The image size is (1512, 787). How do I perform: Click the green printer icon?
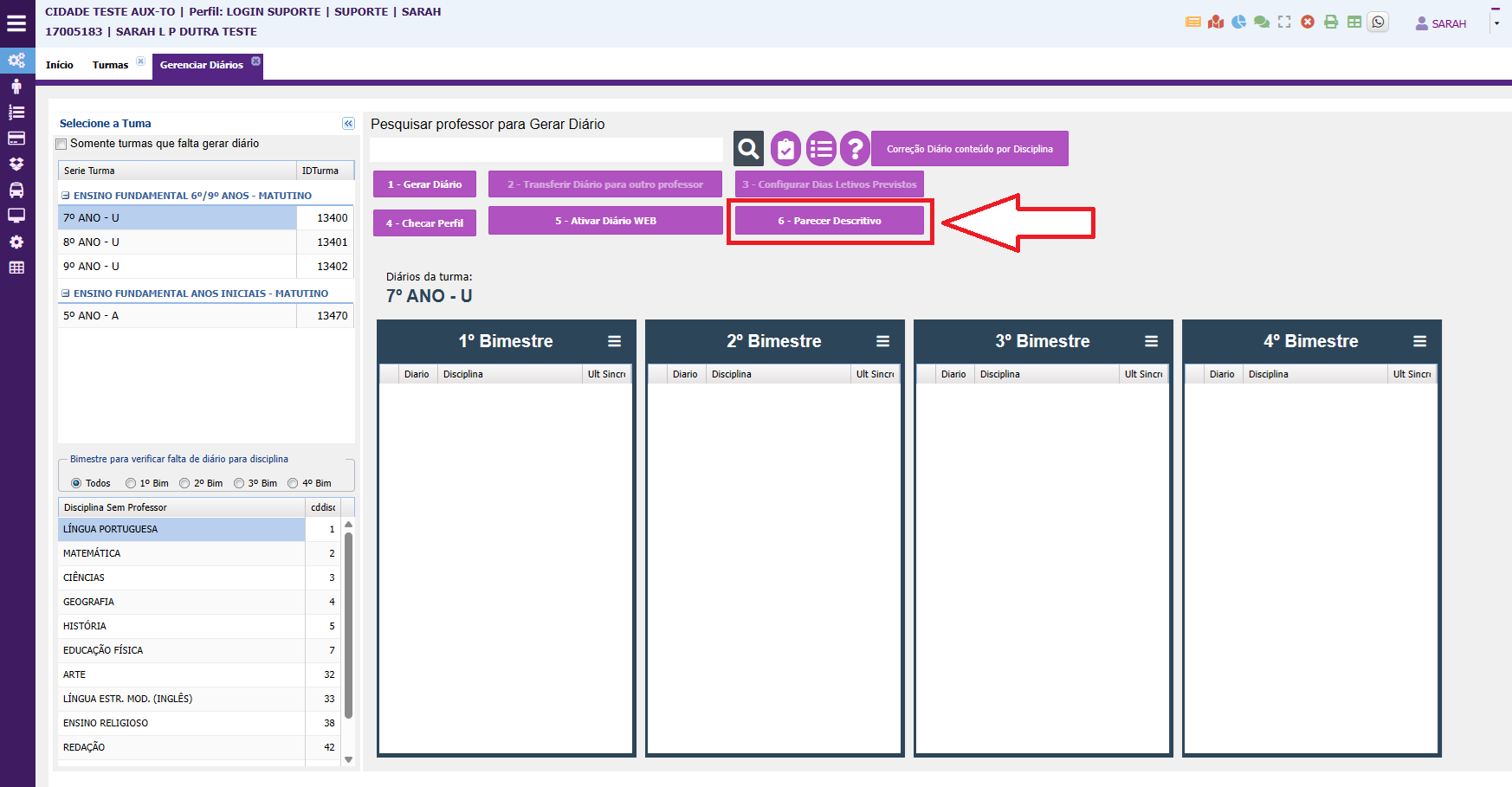(1331, 23)
